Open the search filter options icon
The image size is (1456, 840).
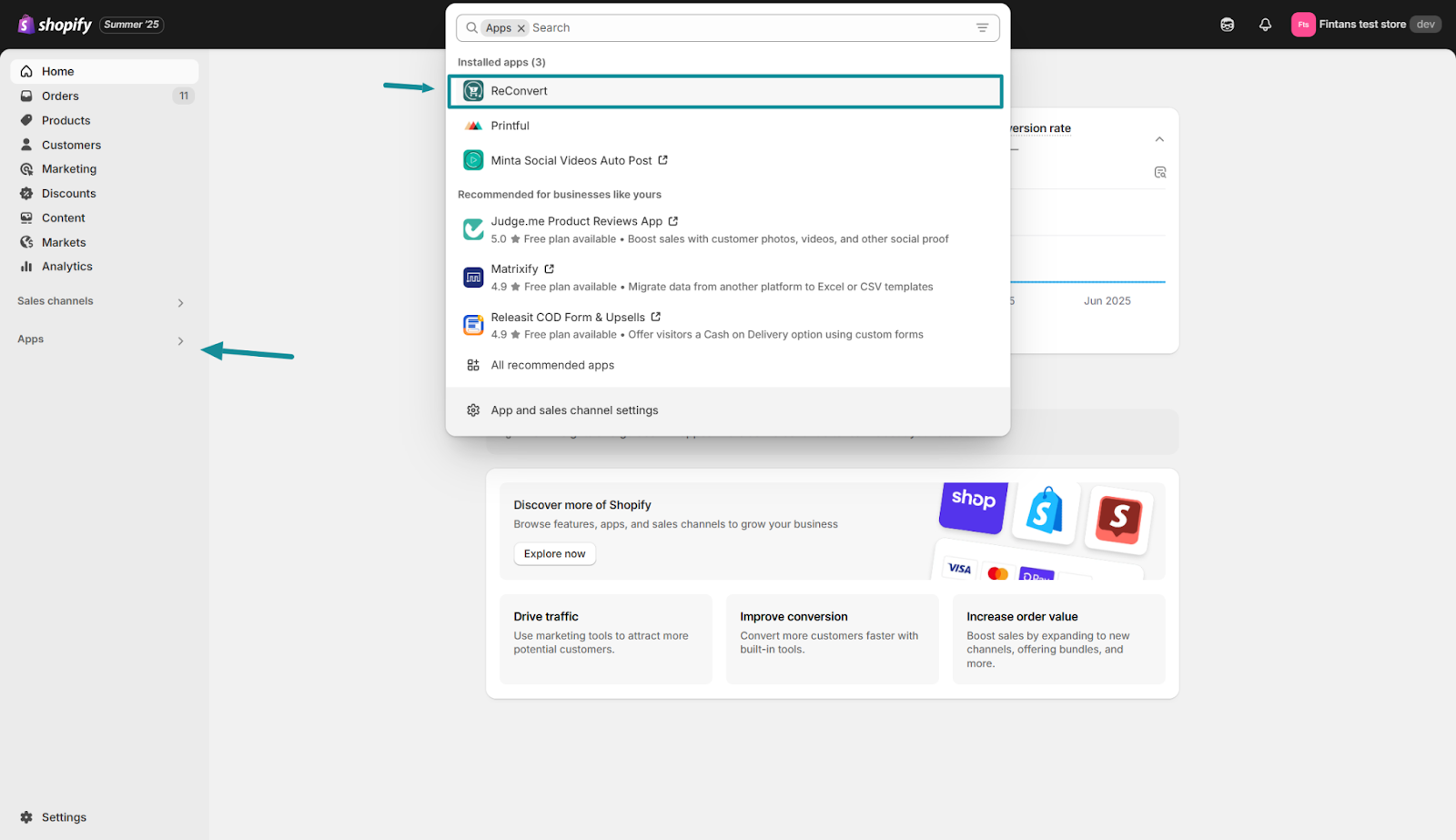point(983,28)
